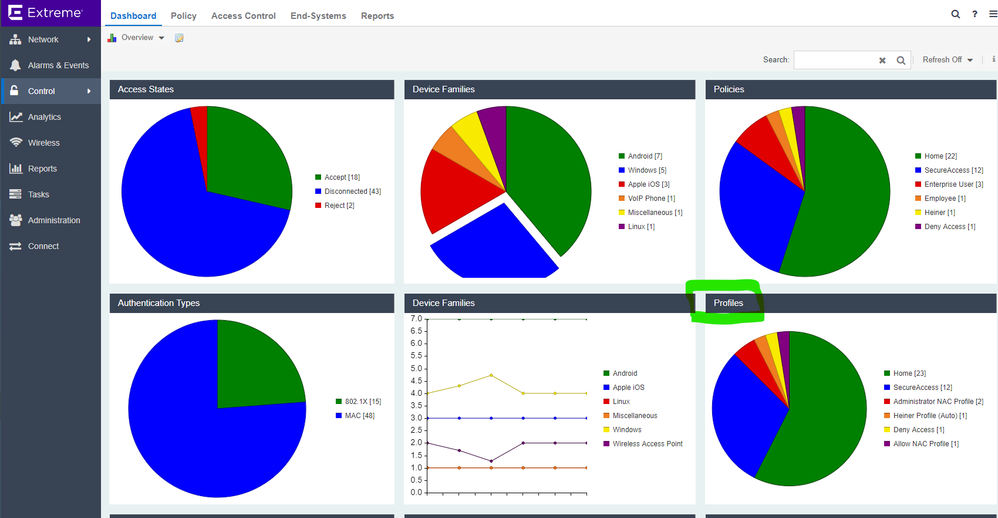This screenshot has width=998, height=518.
Task: Clear the search field with the X icon
Action: 882,60
